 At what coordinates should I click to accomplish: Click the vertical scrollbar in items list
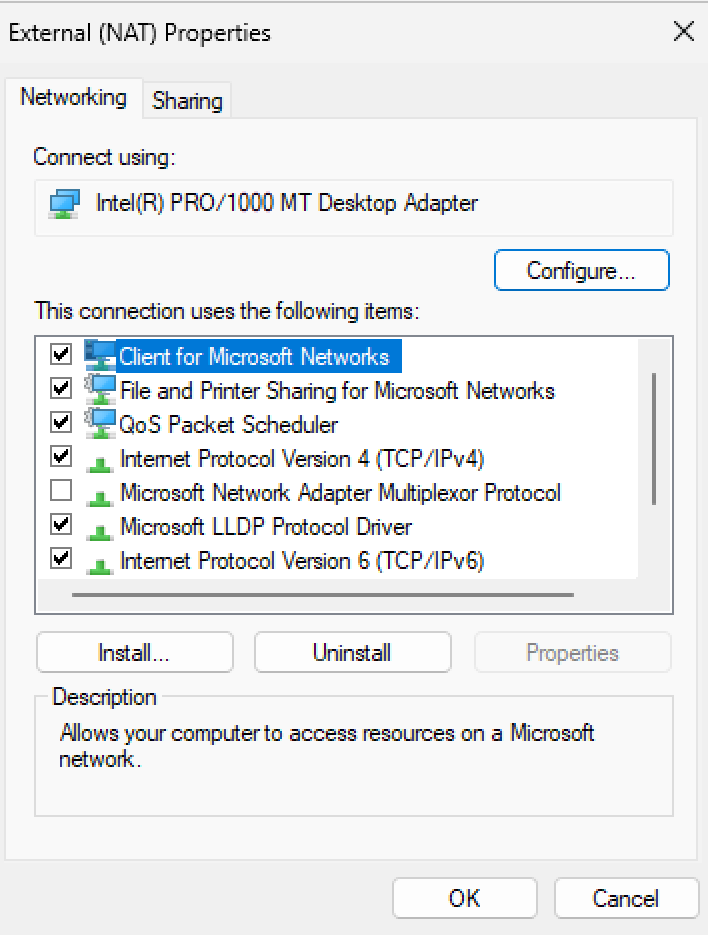click(654, 438)
